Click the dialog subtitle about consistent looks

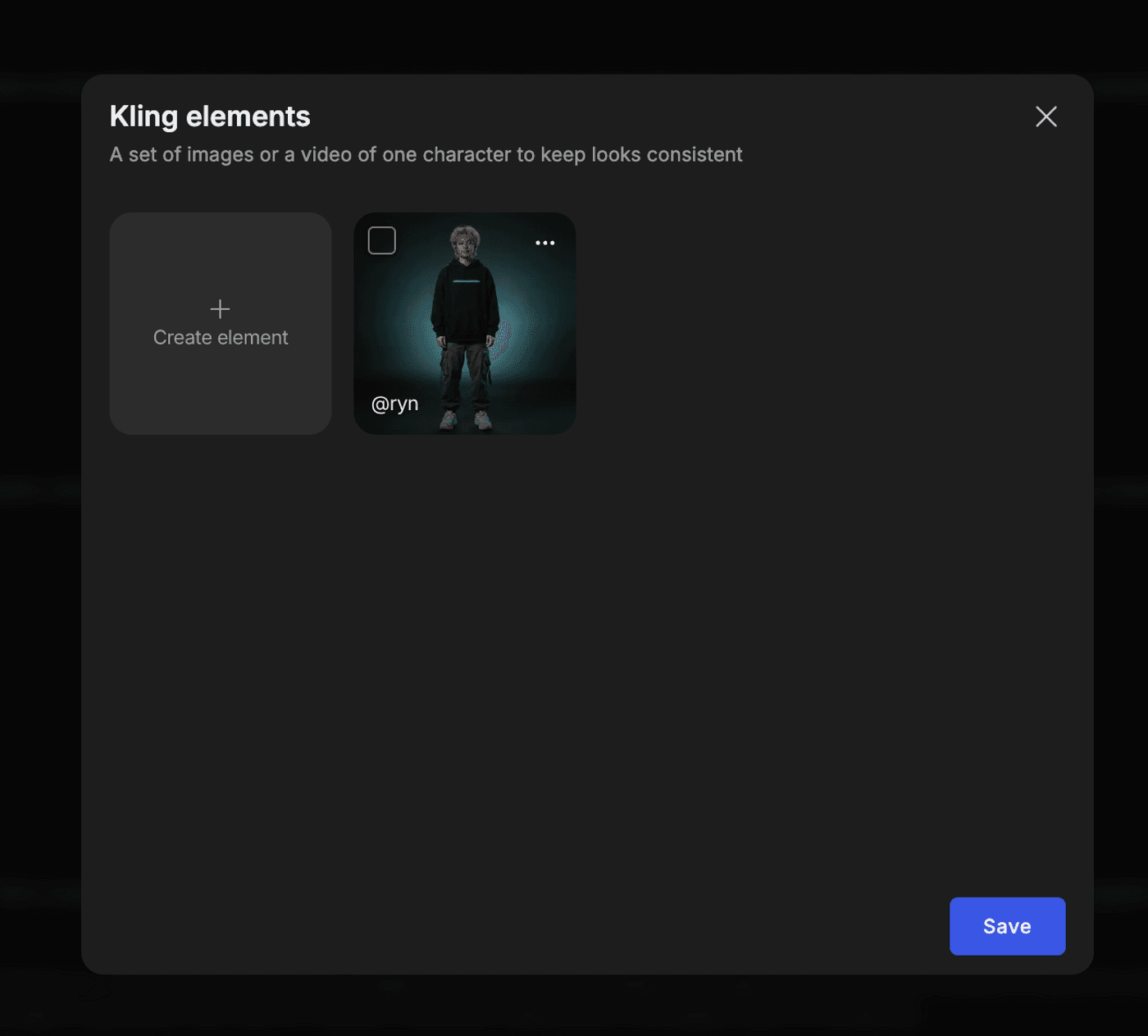tap(426, 155)
